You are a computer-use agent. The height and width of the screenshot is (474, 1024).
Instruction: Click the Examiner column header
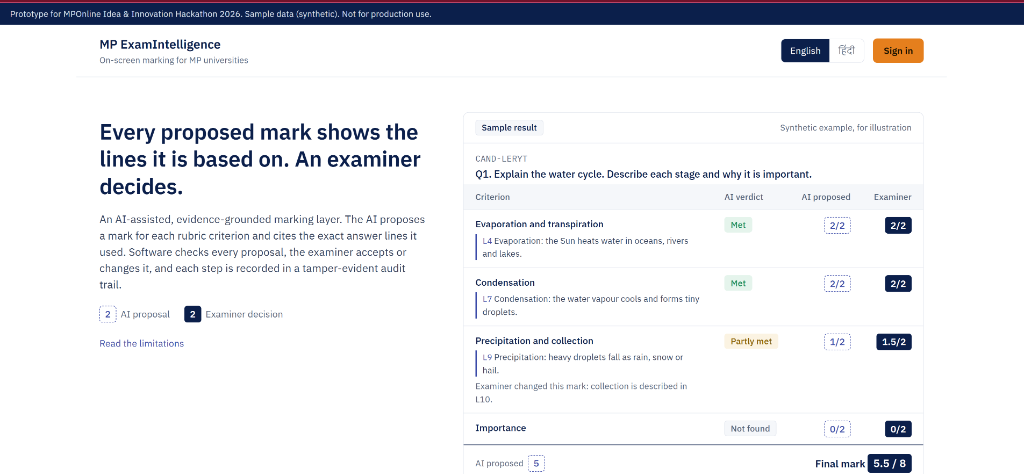click(893, 197)
